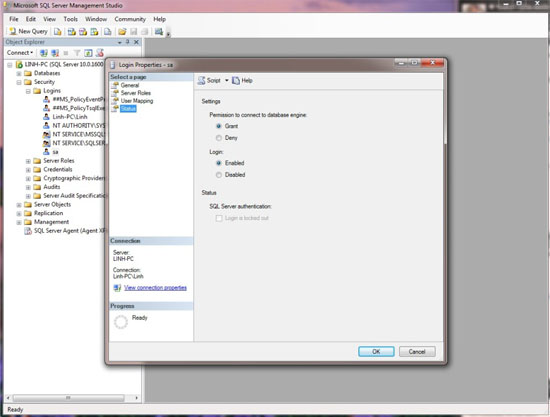Expand the Server Roles folder node

point(28,161)
